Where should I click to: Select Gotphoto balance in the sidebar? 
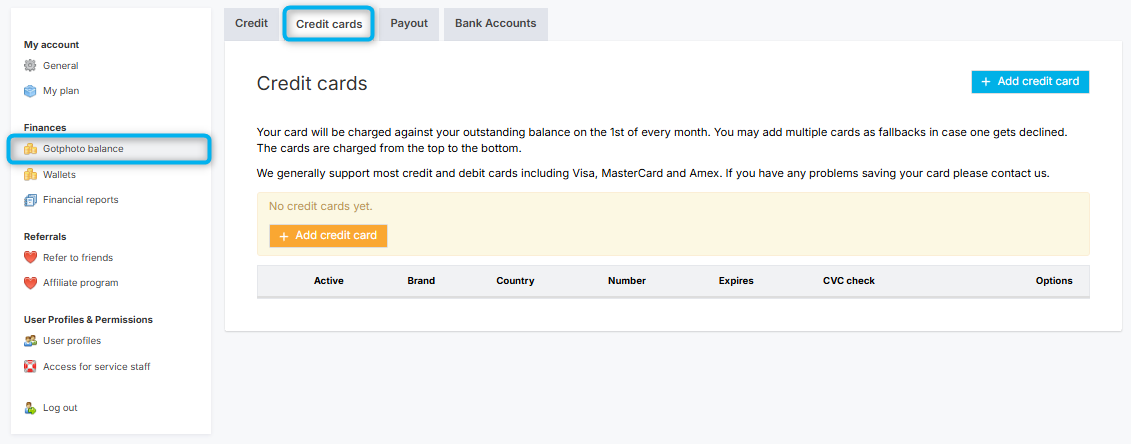110,148
